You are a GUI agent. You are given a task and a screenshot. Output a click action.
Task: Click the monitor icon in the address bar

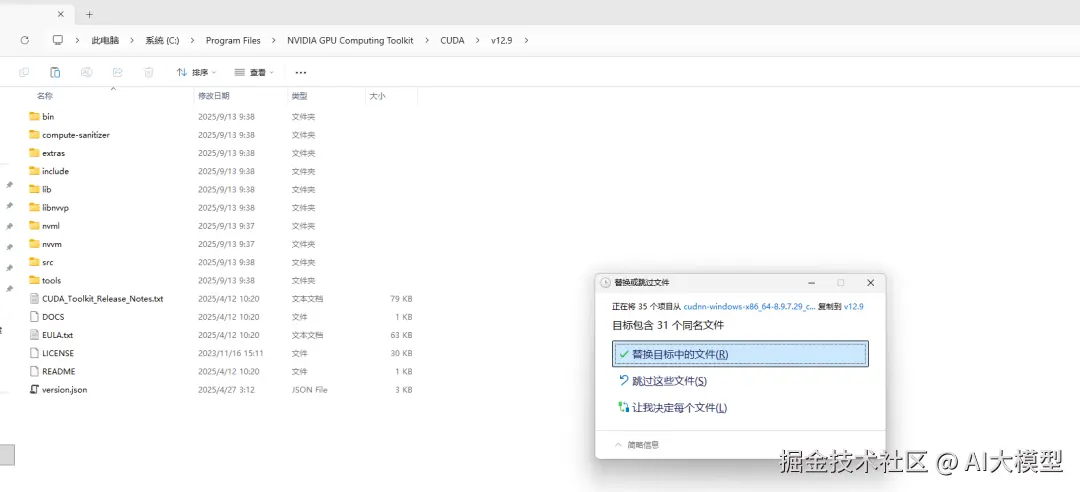coord(58,40)
